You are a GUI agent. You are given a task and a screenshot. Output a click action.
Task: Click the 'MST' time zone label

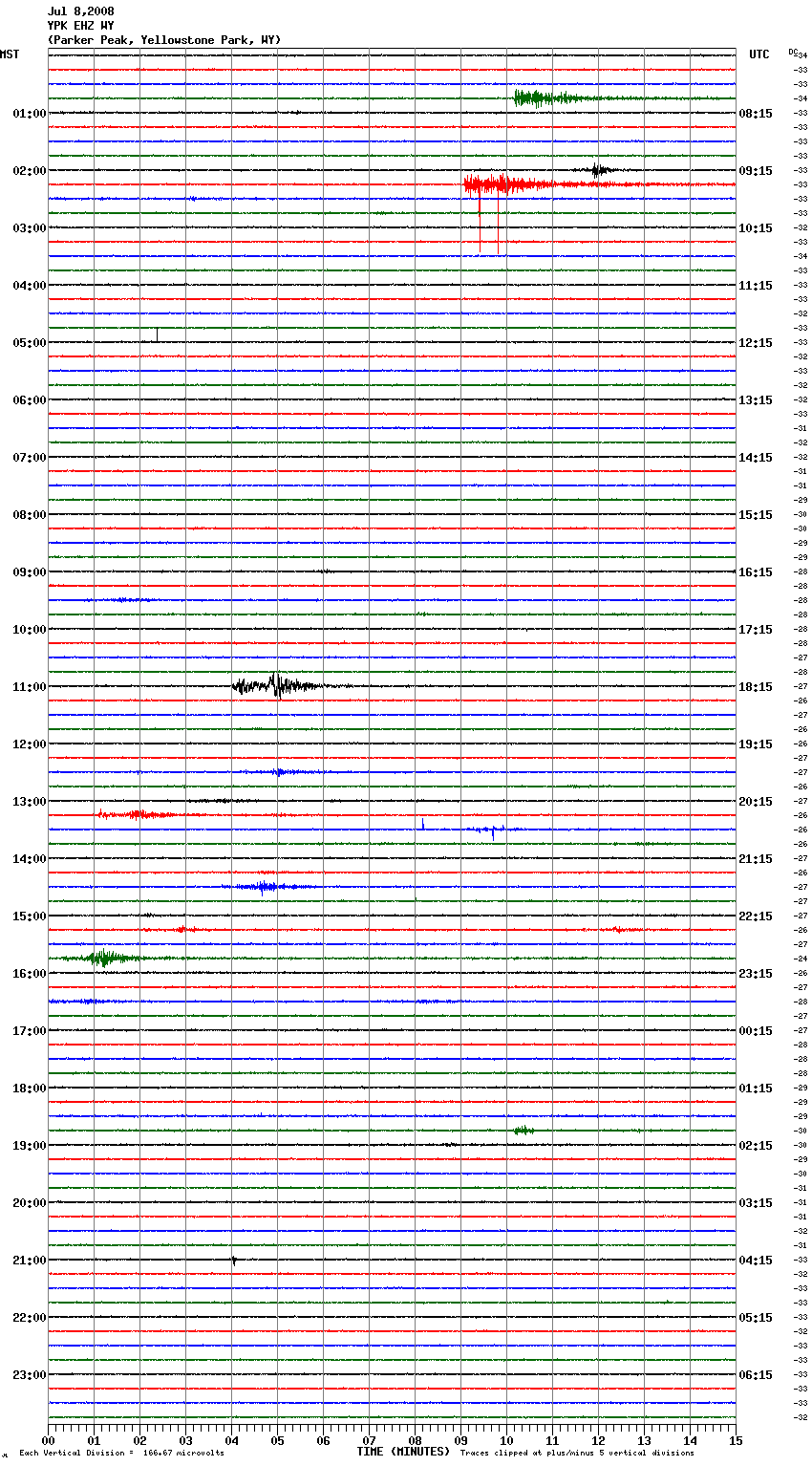10,54
